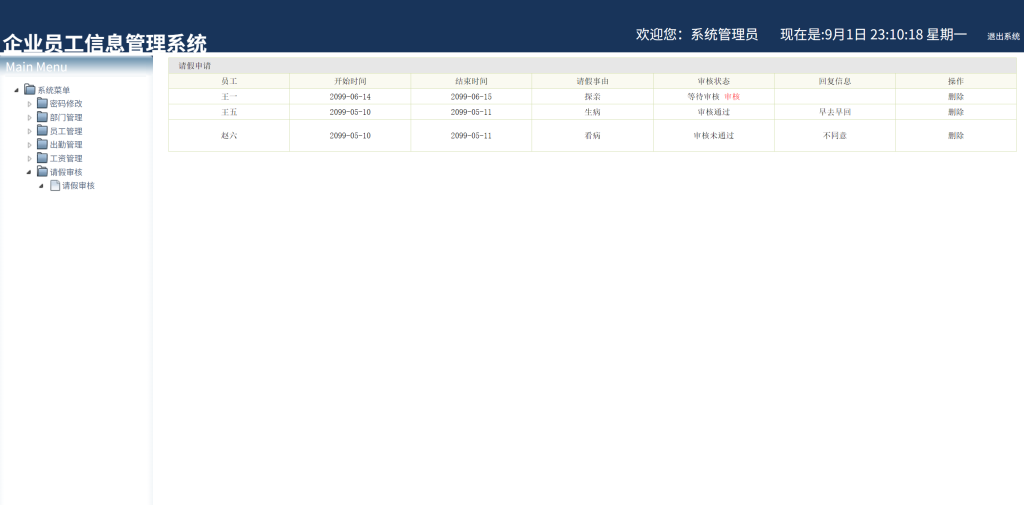Click the 员工管理 folder icon
This screenshot has height=505, width=1024.
pos(42,131)
